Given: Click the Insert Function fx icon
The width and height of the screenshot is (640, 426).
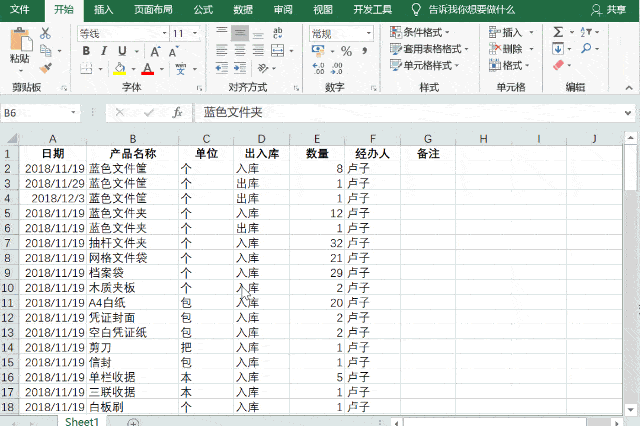Looking at the screenshot, I should tap(177, 112).
